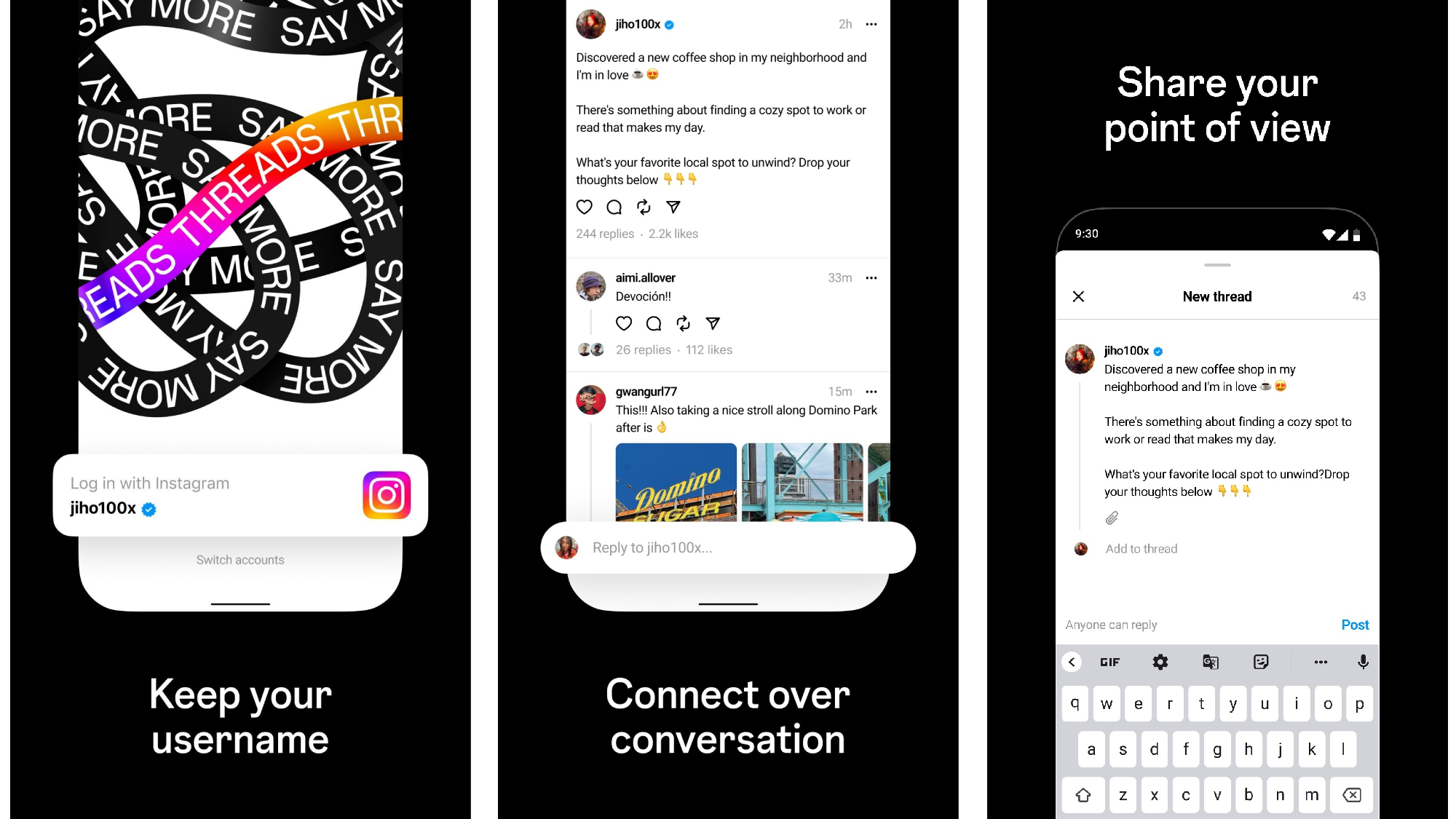Tap the share/send icon on jiho100x post

[x=673, y=206]
